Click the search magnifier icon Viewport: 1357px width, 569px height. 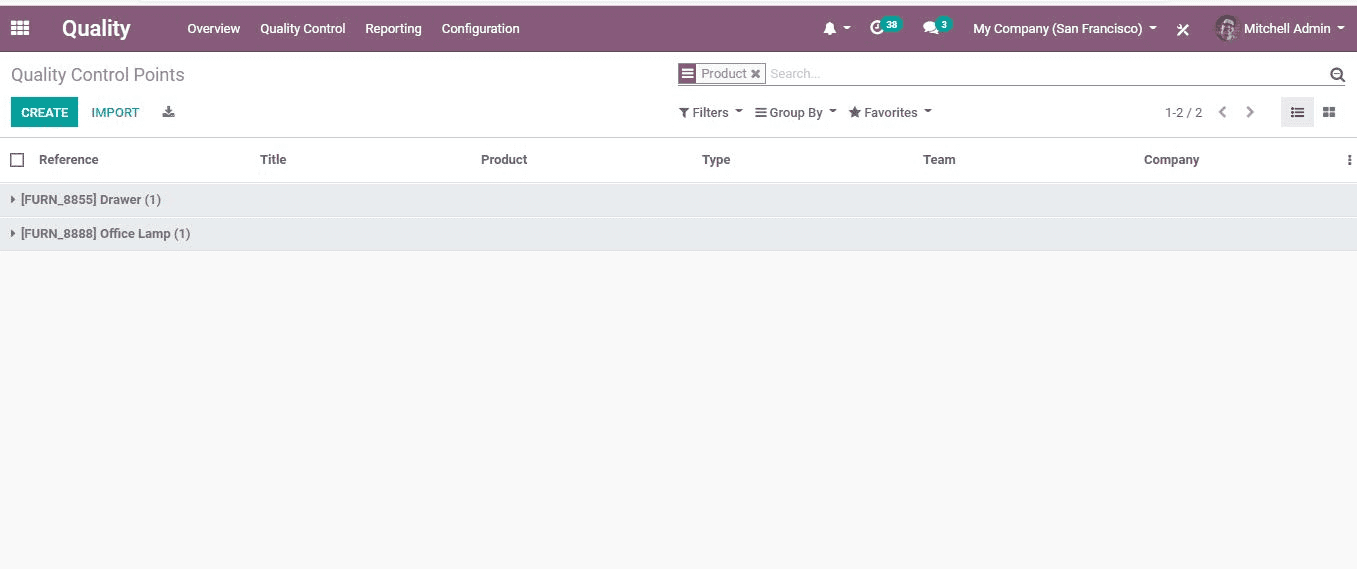pyautogui.click(x=1337, y=74)
